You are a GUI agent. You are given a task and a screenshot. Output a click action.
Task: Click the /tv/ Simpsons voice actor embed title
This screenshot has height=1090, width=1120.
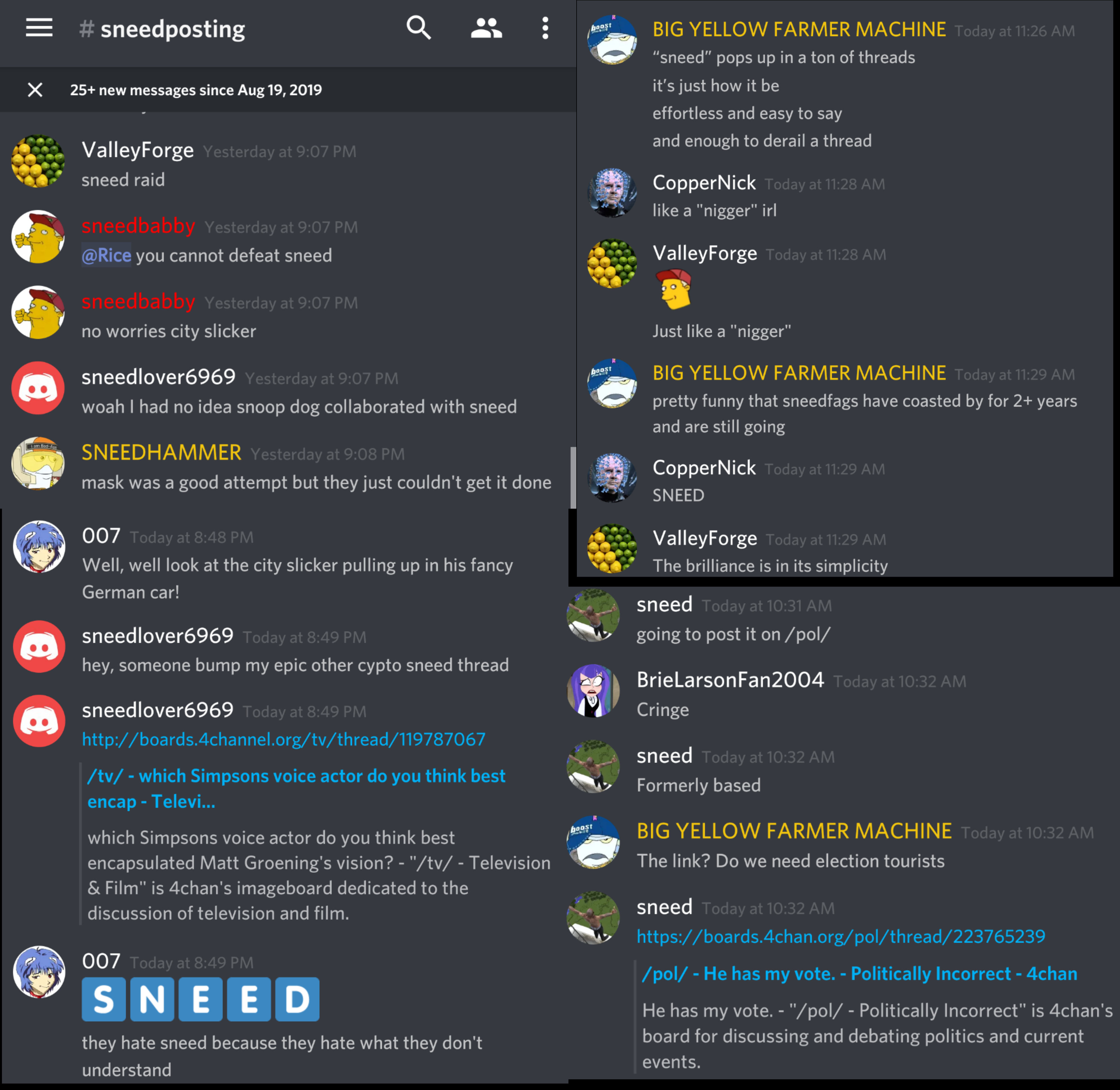point(296,788)
